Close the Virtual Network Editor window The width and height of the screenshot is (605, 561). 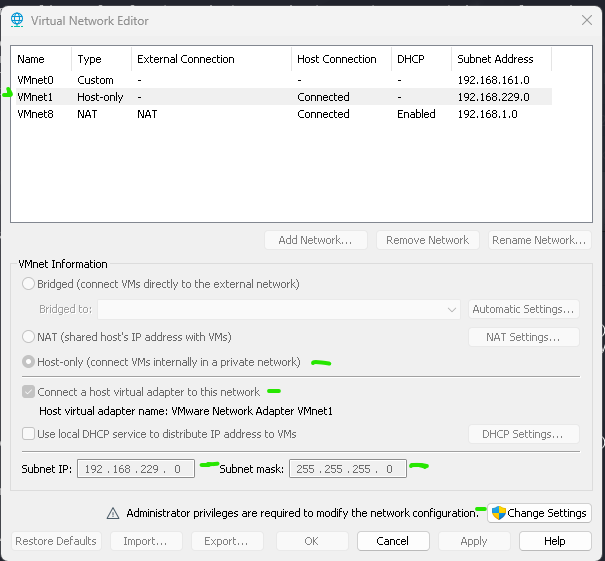click(x=587, y=20)
